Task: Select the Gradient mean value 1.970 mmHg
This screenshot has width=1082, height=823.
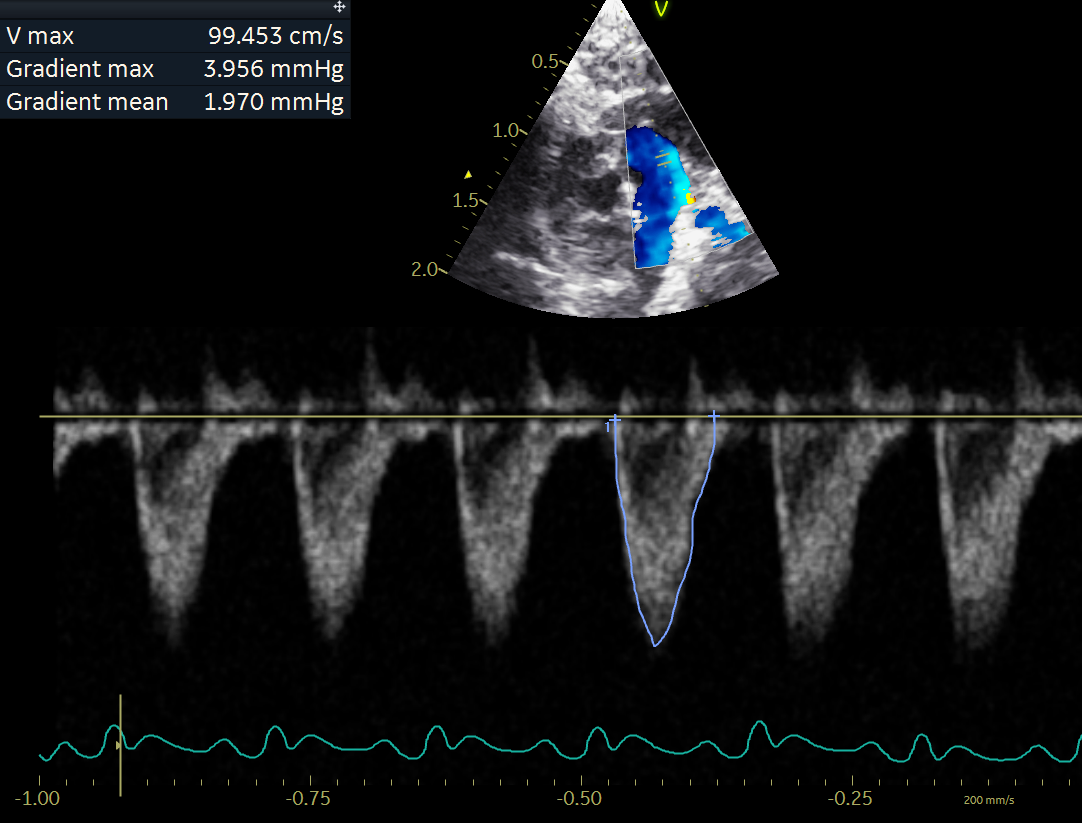Action: coord(273,102)
